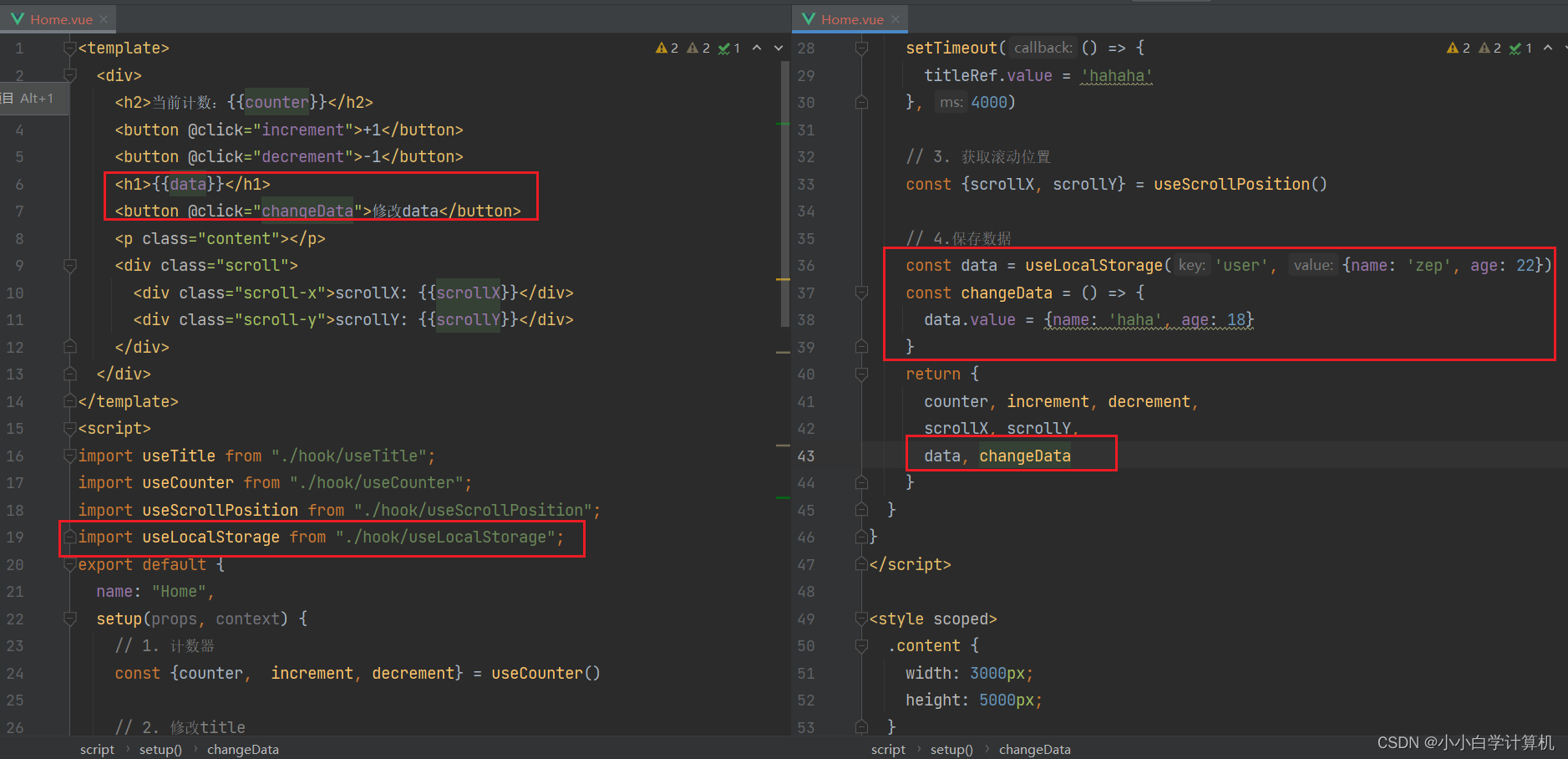This screenshot has height=759, width=1568.
Task: Collapse the outer <div> on line 2
Action: (70, 75)
